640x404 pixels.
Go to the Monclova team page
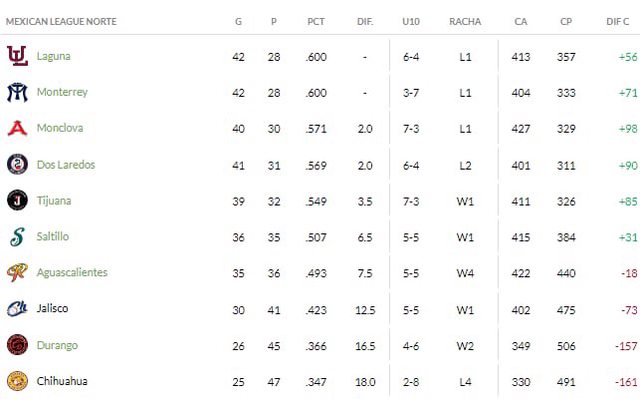60,129
